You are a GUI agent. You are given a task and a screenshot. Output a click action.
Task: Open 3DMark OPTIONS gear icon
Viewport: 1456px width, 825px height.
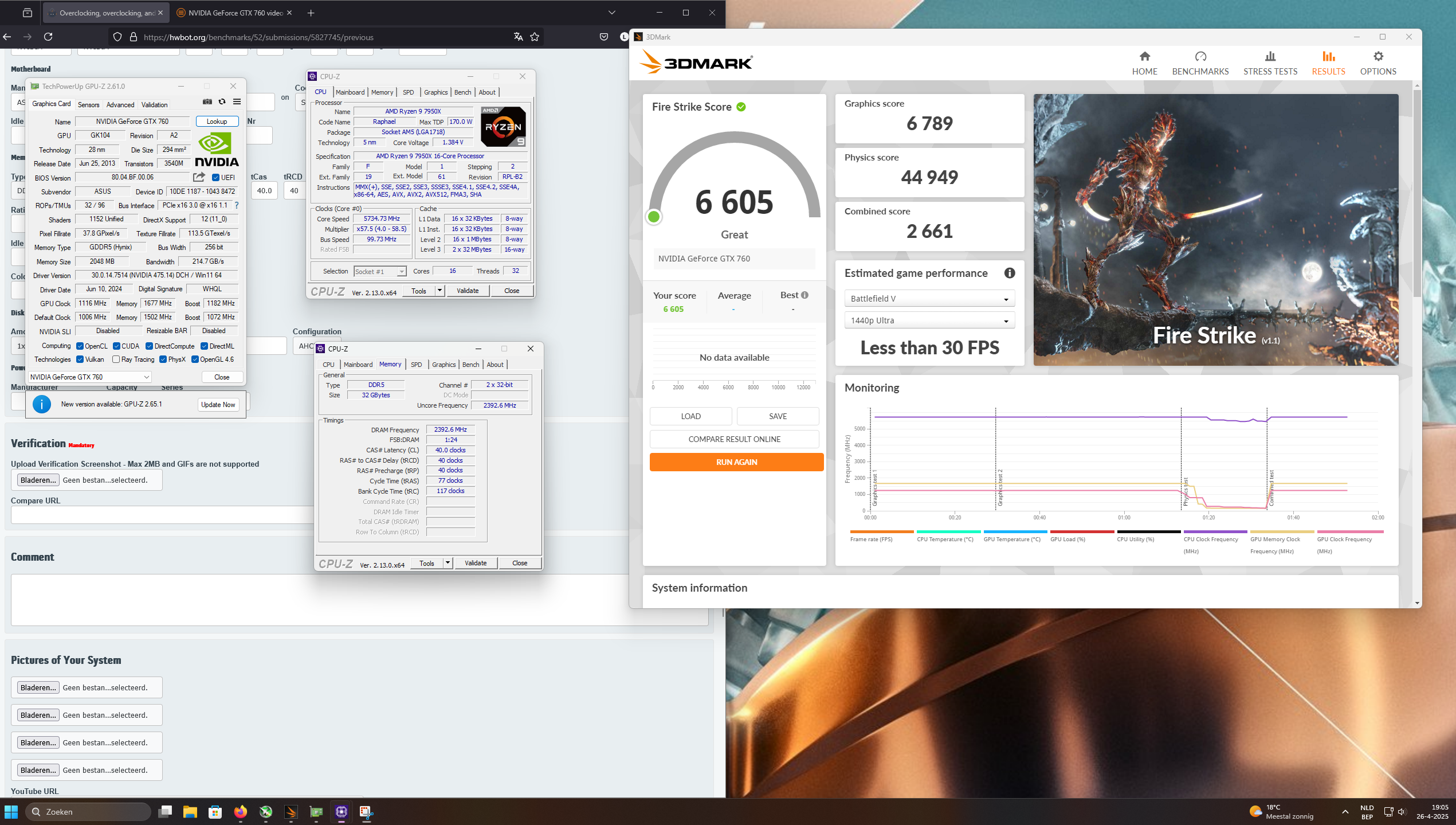pos(1378,56)
